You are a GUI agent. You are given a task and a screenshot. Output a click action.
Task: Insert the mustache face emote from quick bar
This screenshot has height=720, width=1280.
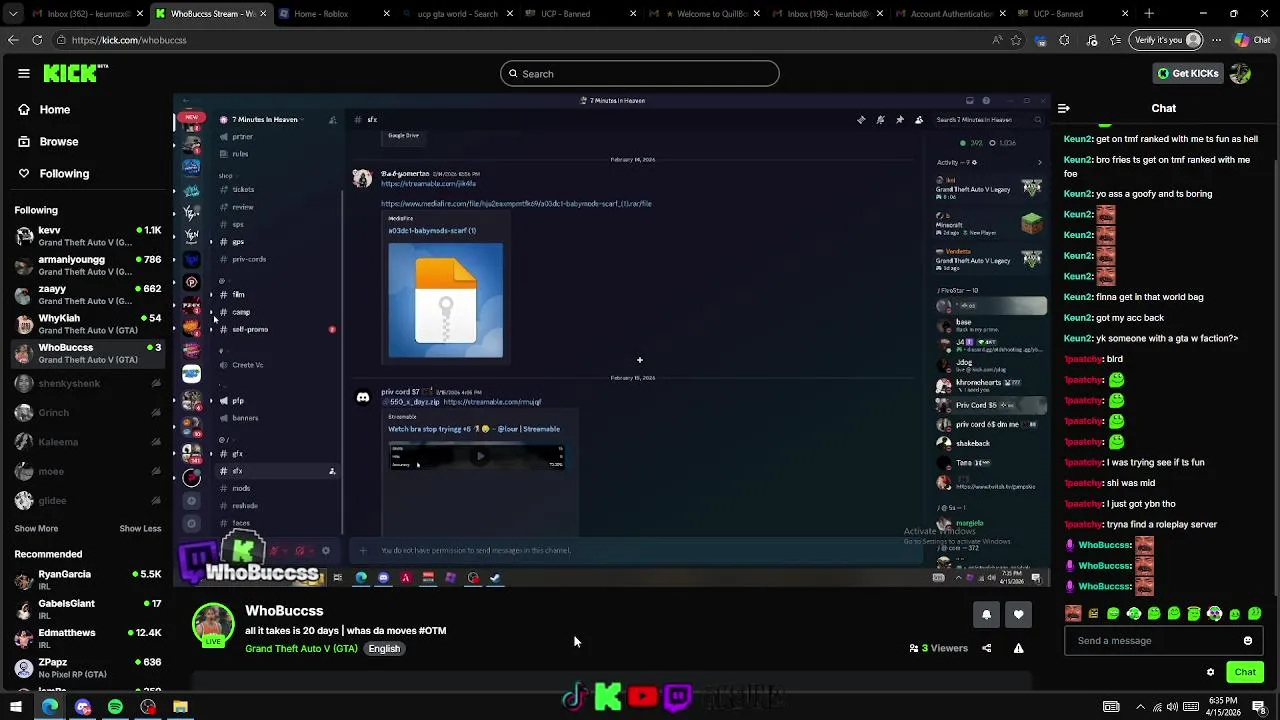pyautogui.click(x=1073, y=613)
